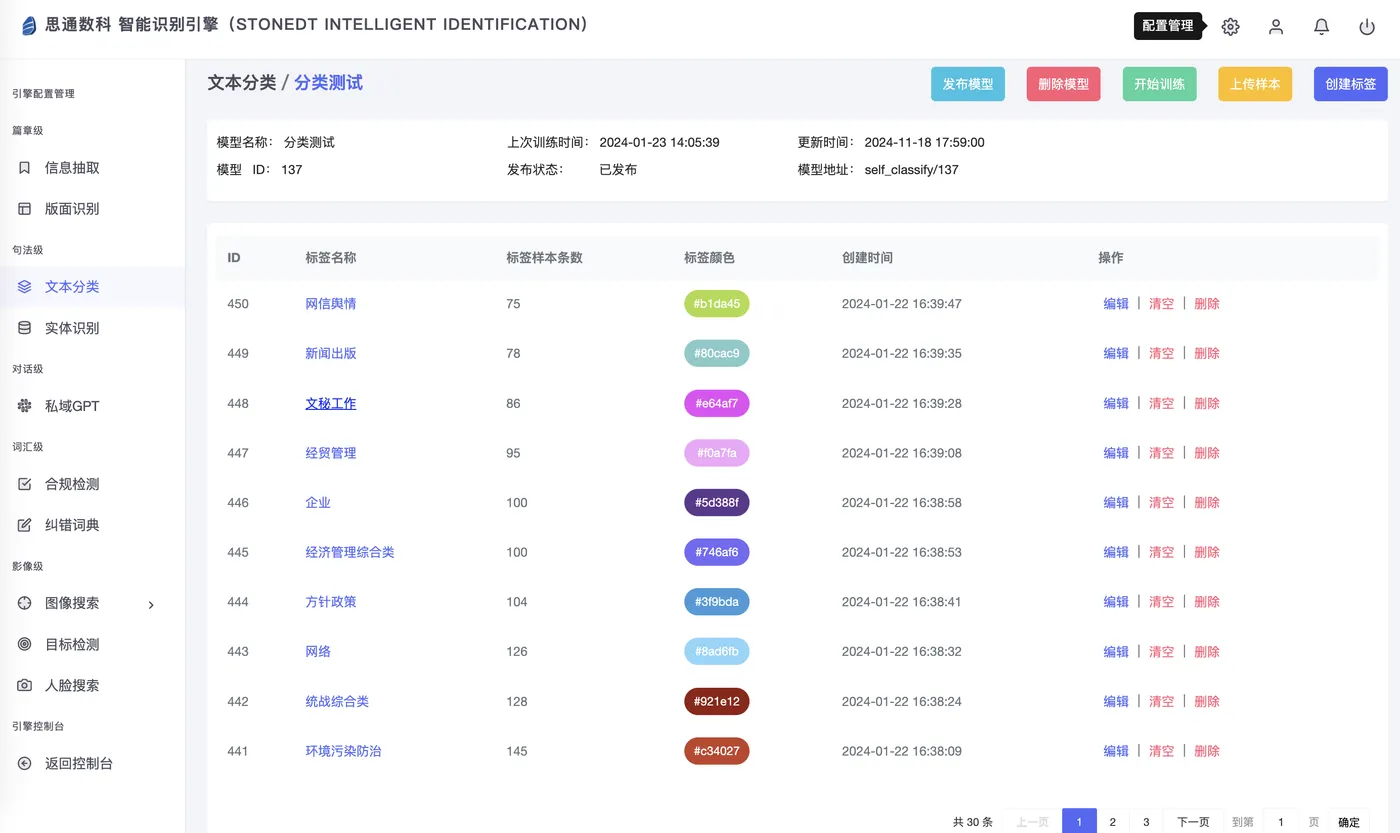Click the 创建标签 button
Viewport: 1400px width, 833px height.
(x=1350, y=84)
